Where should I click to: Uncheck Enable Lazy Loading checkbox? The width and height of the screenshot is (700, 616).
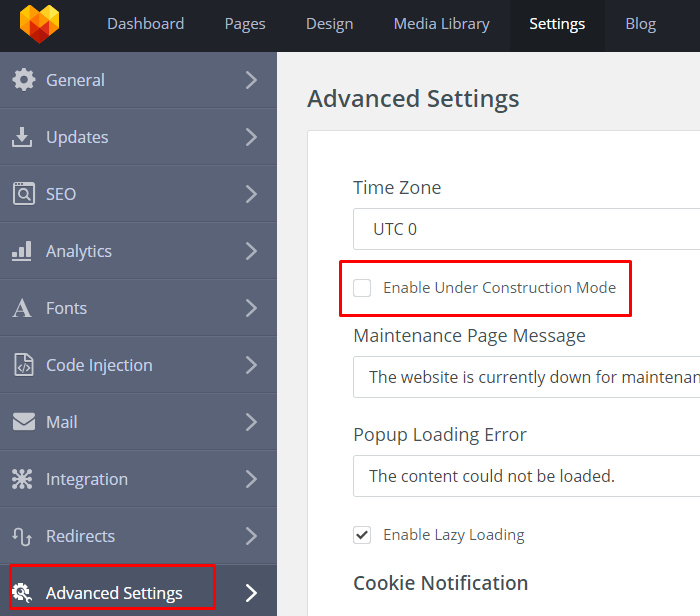[x=362, y=535]
